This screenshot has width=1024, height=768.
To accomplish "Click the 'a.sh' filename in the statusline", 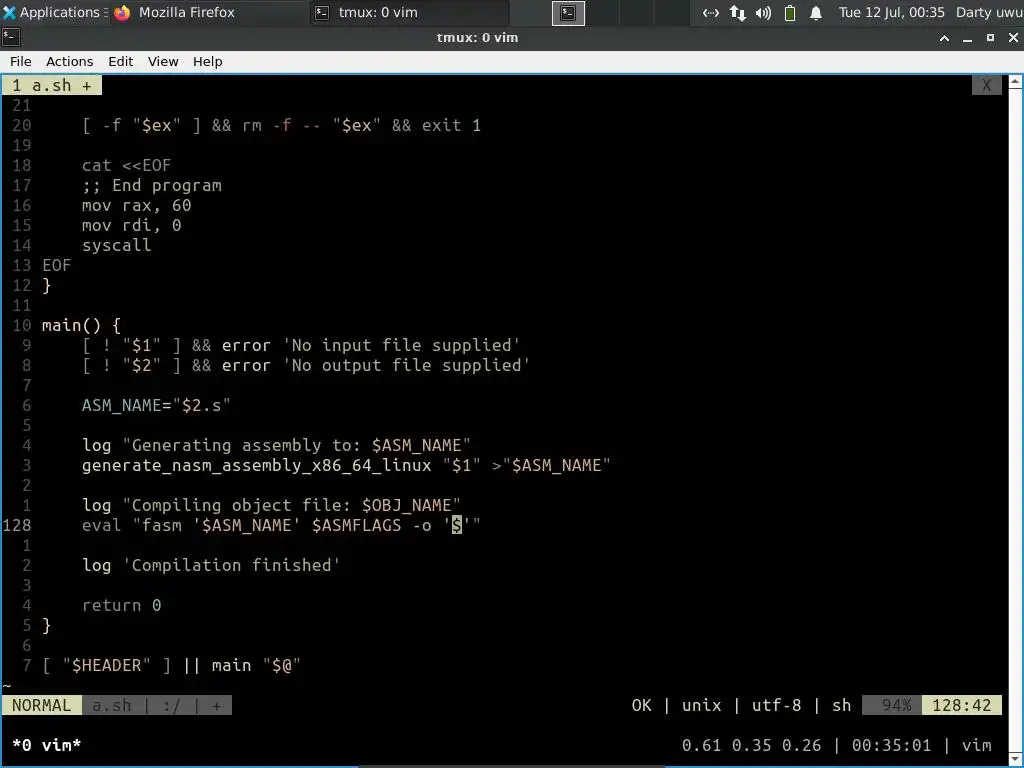I will (x=112, y=705).
